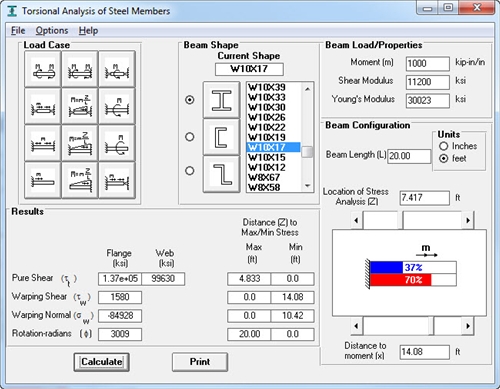The image size is (500, 389).
Task: Select two concentrated torques with supported ends load case
Action: [80, 69]
